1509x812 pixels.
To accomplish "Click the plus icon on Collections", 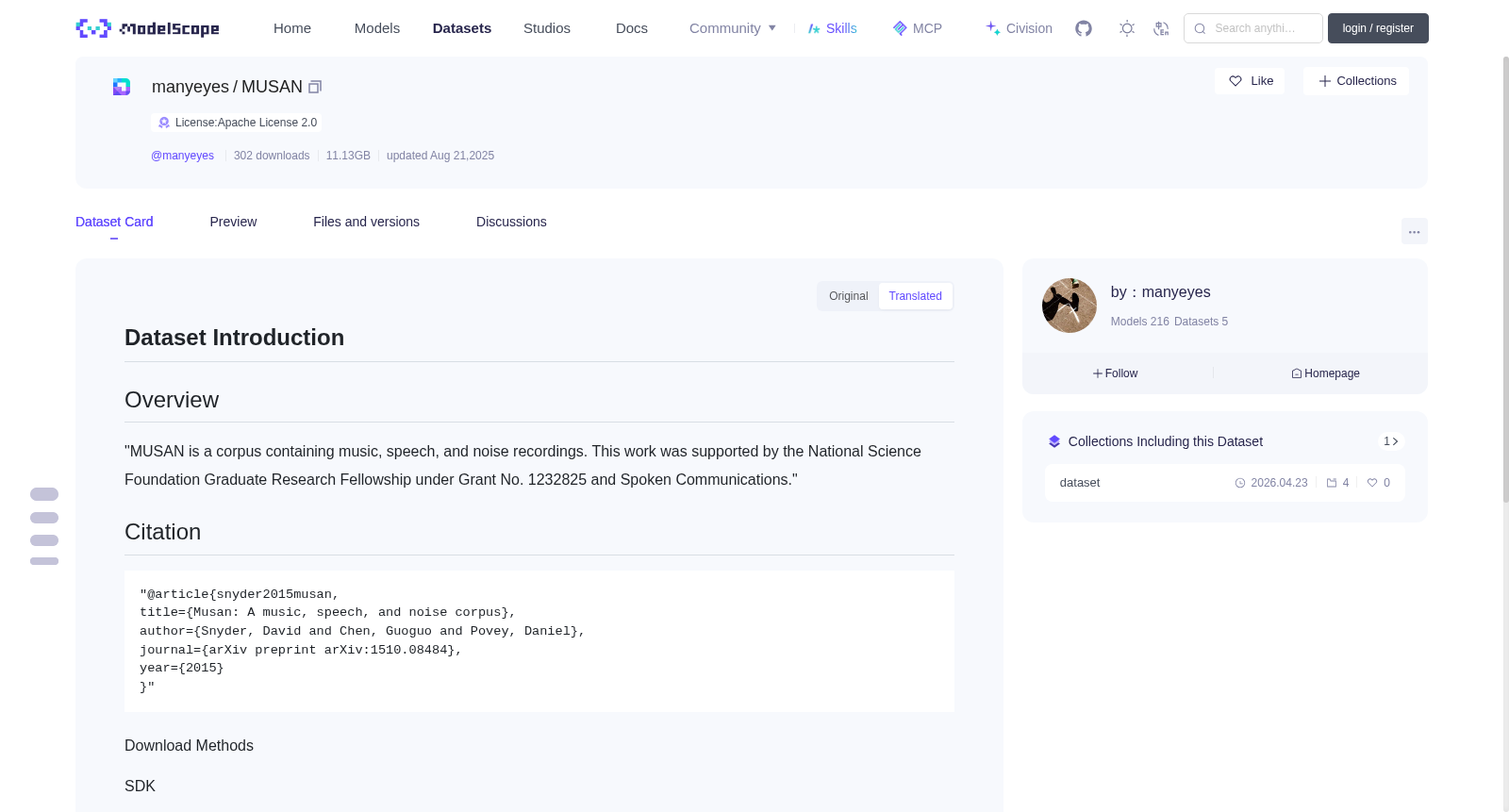I will 1325,81.
